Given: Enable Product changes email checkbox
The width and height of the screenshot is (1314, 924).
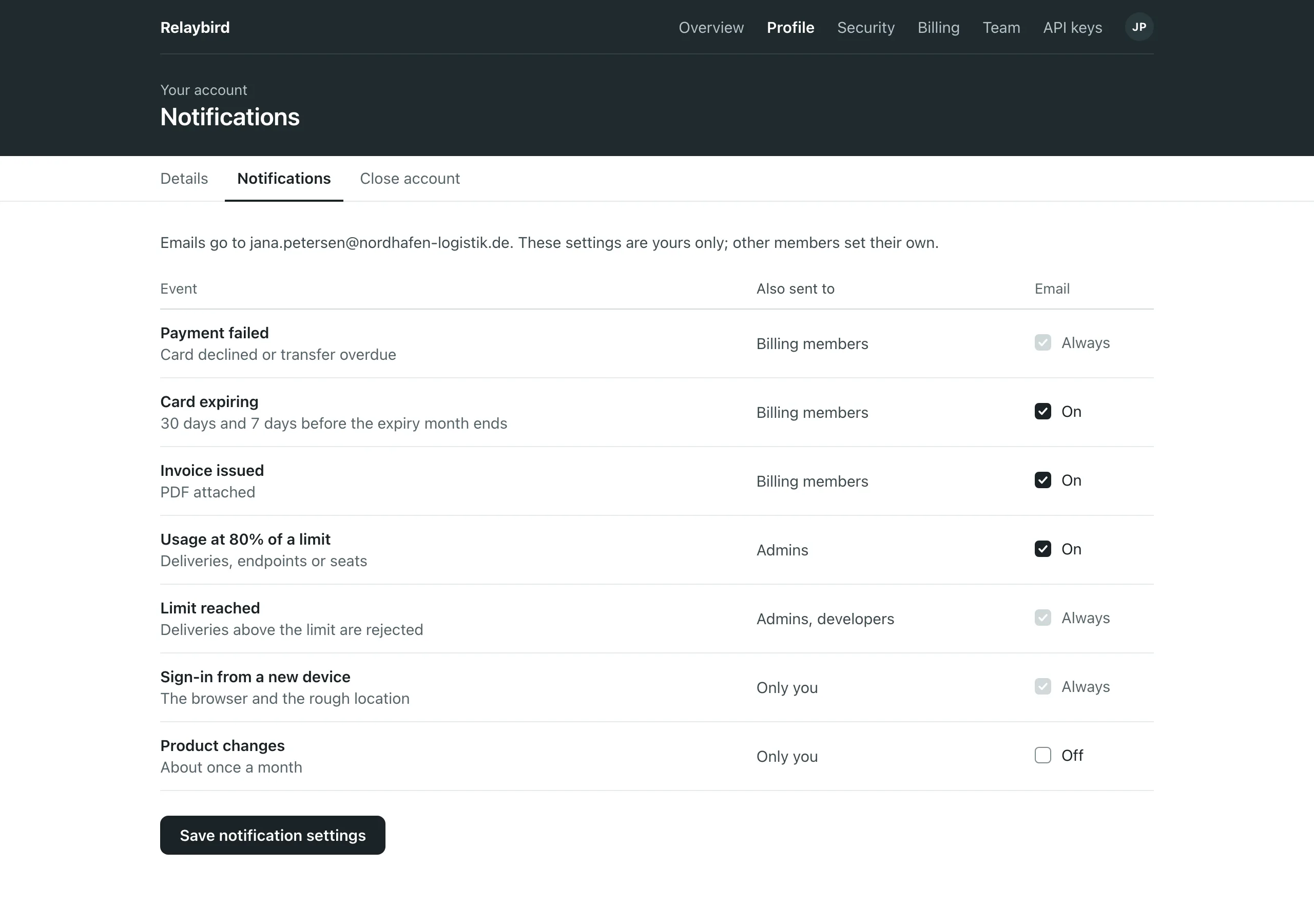Looking at the screenshot, I should [x=1042, y=755].
